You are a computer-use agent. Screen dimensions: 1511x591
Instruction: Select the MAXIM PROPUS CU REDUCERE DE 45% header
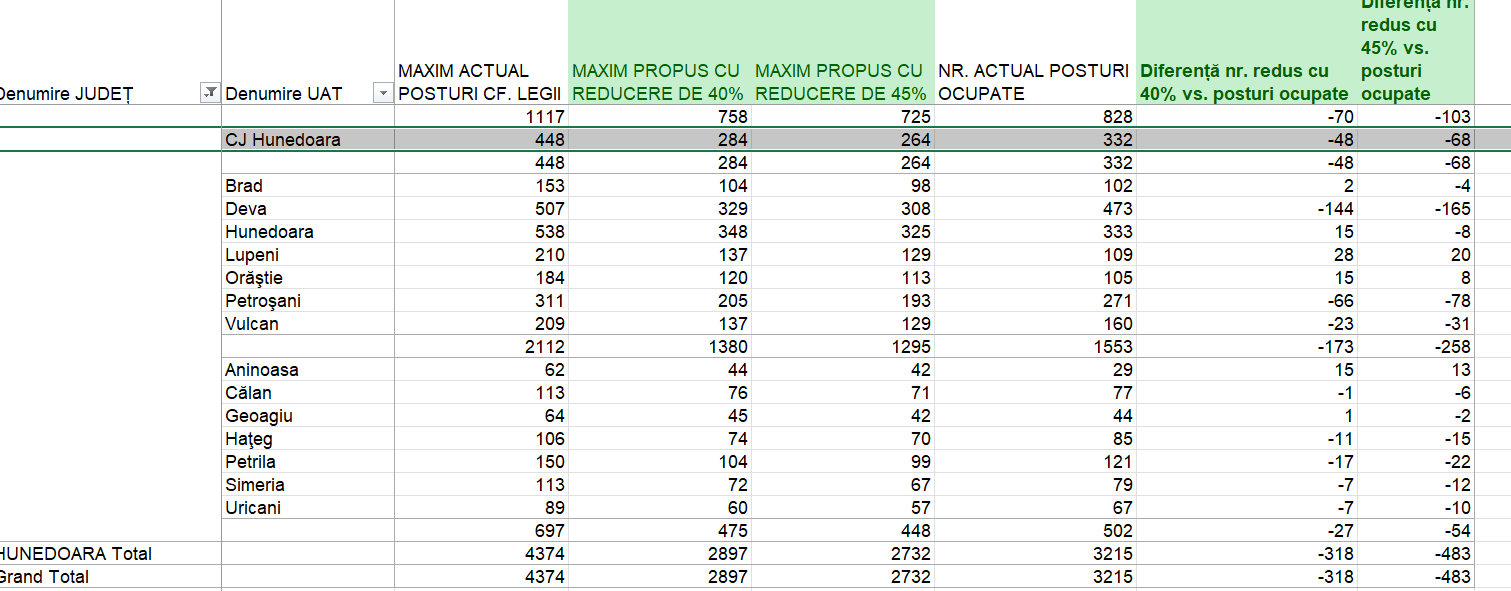tap(840, 82)
